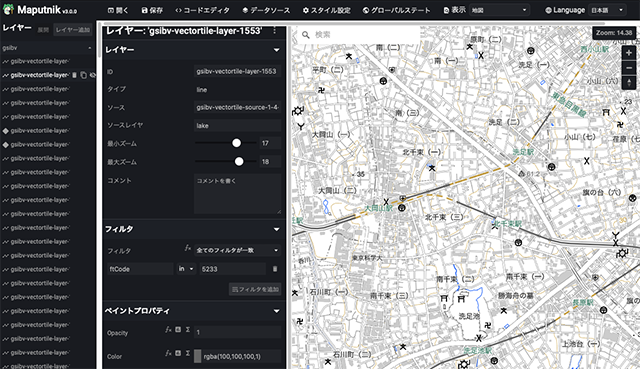Image resolution: width=640 pixels, height=369 pixels.
Task: Toggle visibility of the selected layer
Action: point(93,75)
